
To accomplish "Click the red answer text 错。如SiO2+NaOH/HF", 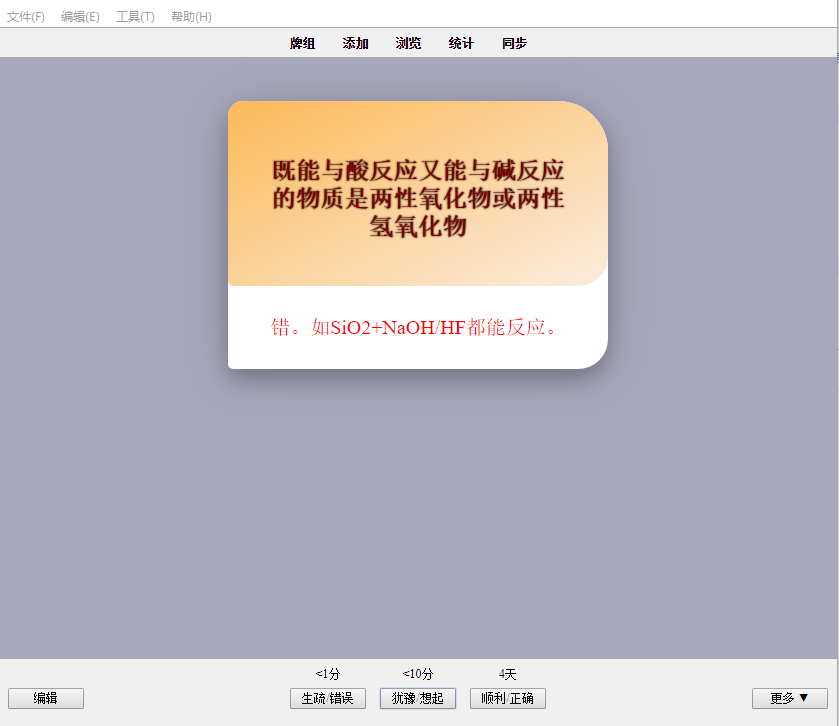I will 414,327.
